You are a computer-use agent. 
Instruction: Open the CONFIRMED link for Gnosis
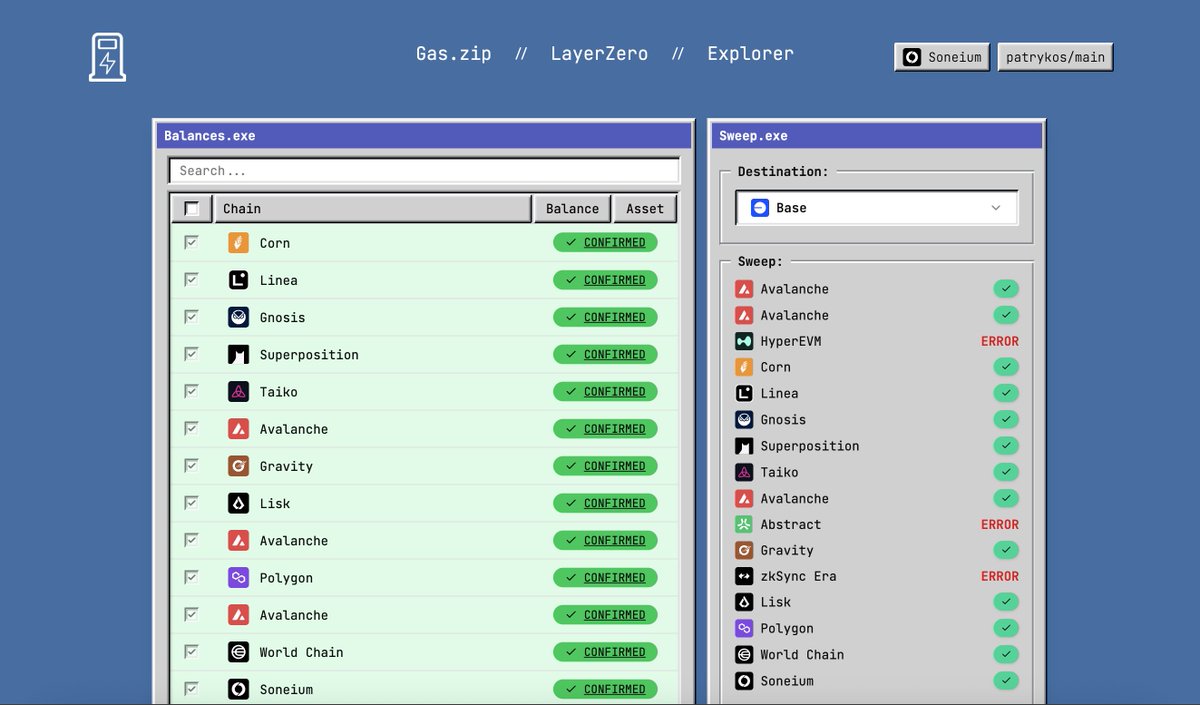[605, 317]
